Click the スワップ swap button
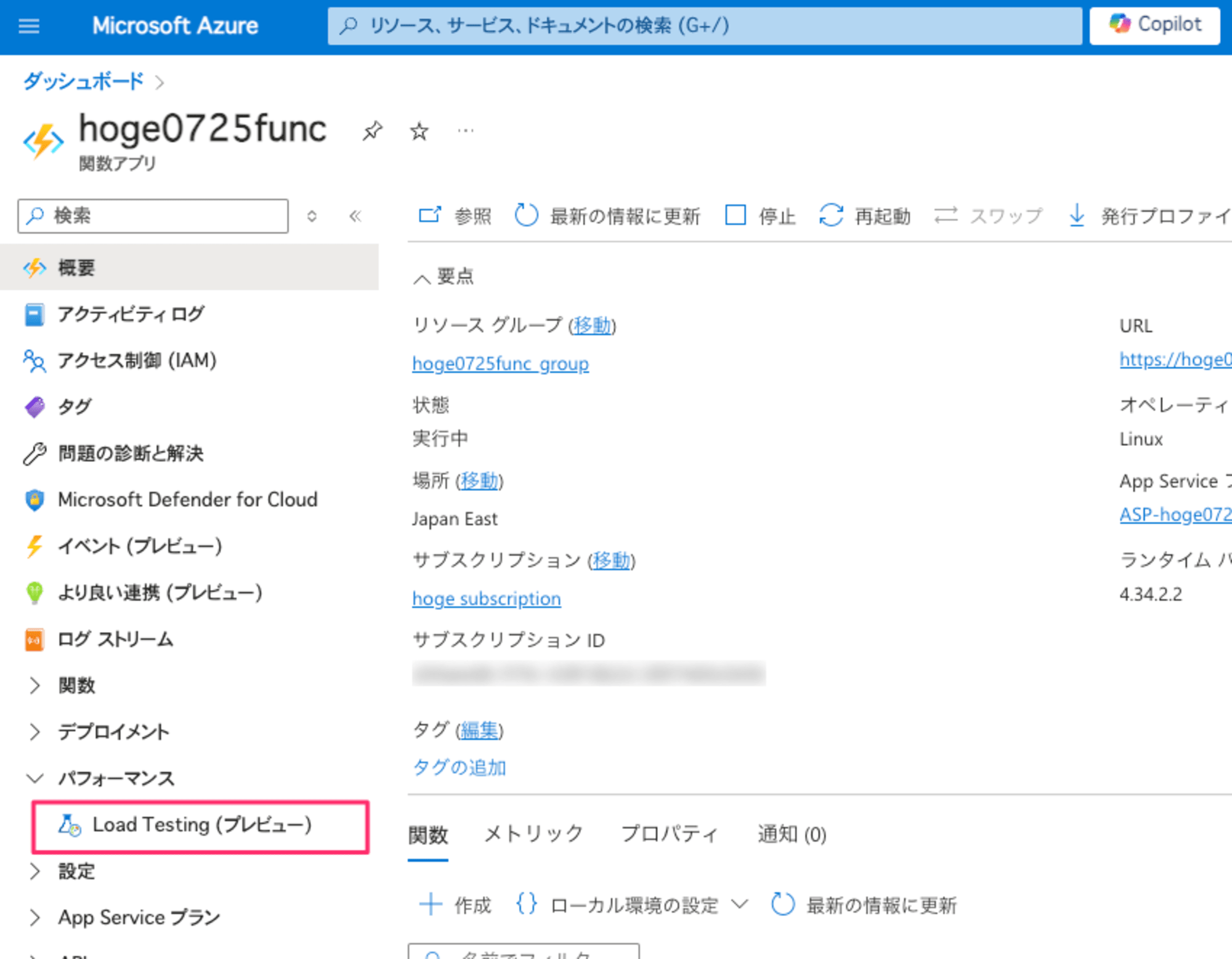The image size is (1232, 959). click(x=988, y=216)
